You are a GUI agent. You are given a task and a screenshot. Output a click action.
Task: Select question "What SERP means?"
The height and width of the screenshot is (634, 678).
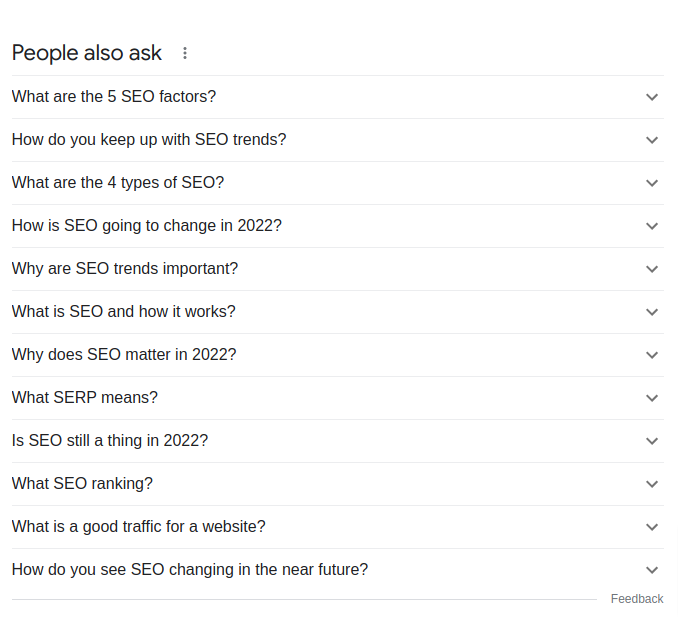point(85,398)
